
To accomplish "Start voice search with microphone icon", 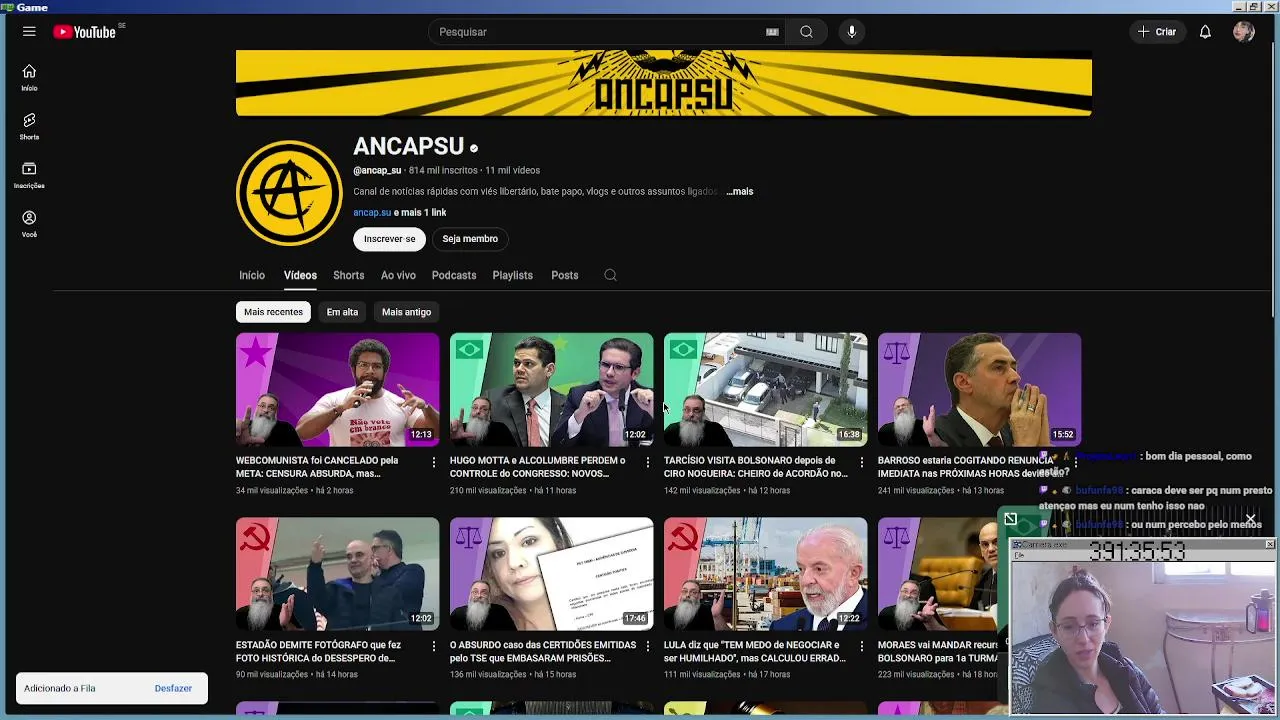I will click(x=852, y=32).
